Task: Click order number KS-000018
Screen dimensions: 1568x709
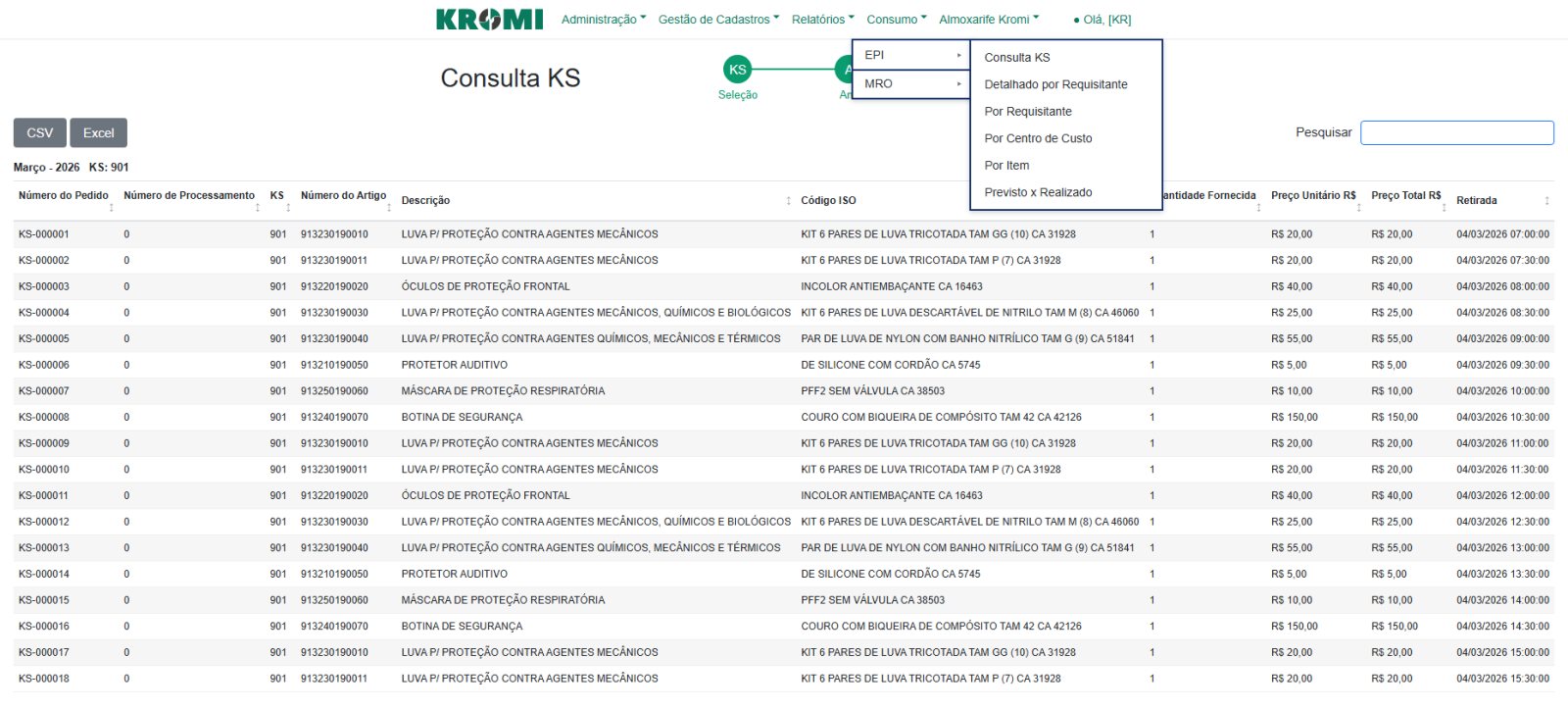Action: pos(44,679)
